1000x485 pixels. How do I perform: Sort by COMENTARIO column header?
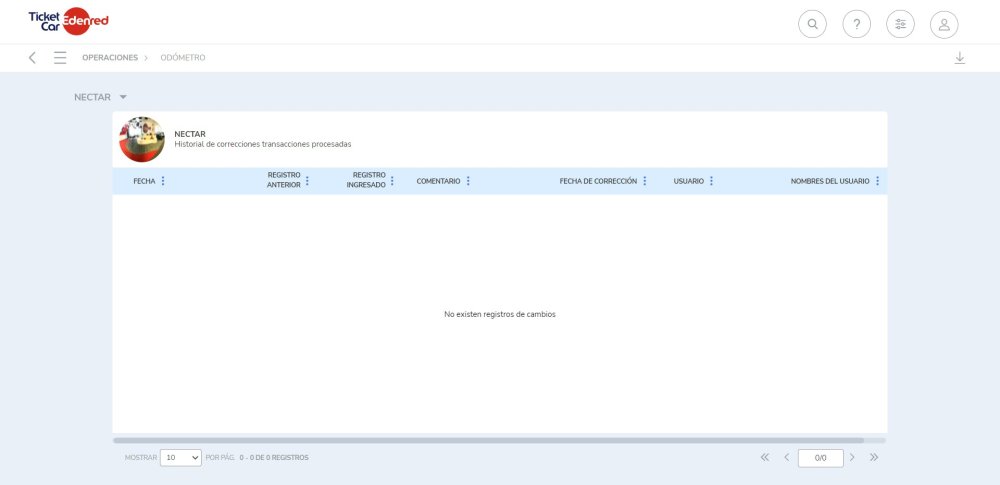tap(438, 181)
